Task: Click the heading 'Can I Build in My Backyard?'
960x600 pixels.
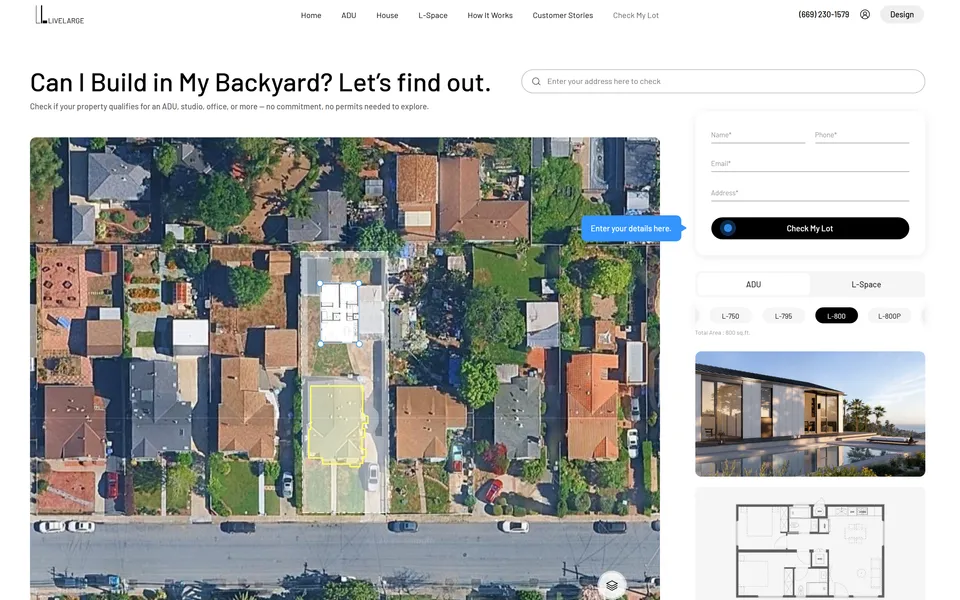Action: tap(181, 83)
